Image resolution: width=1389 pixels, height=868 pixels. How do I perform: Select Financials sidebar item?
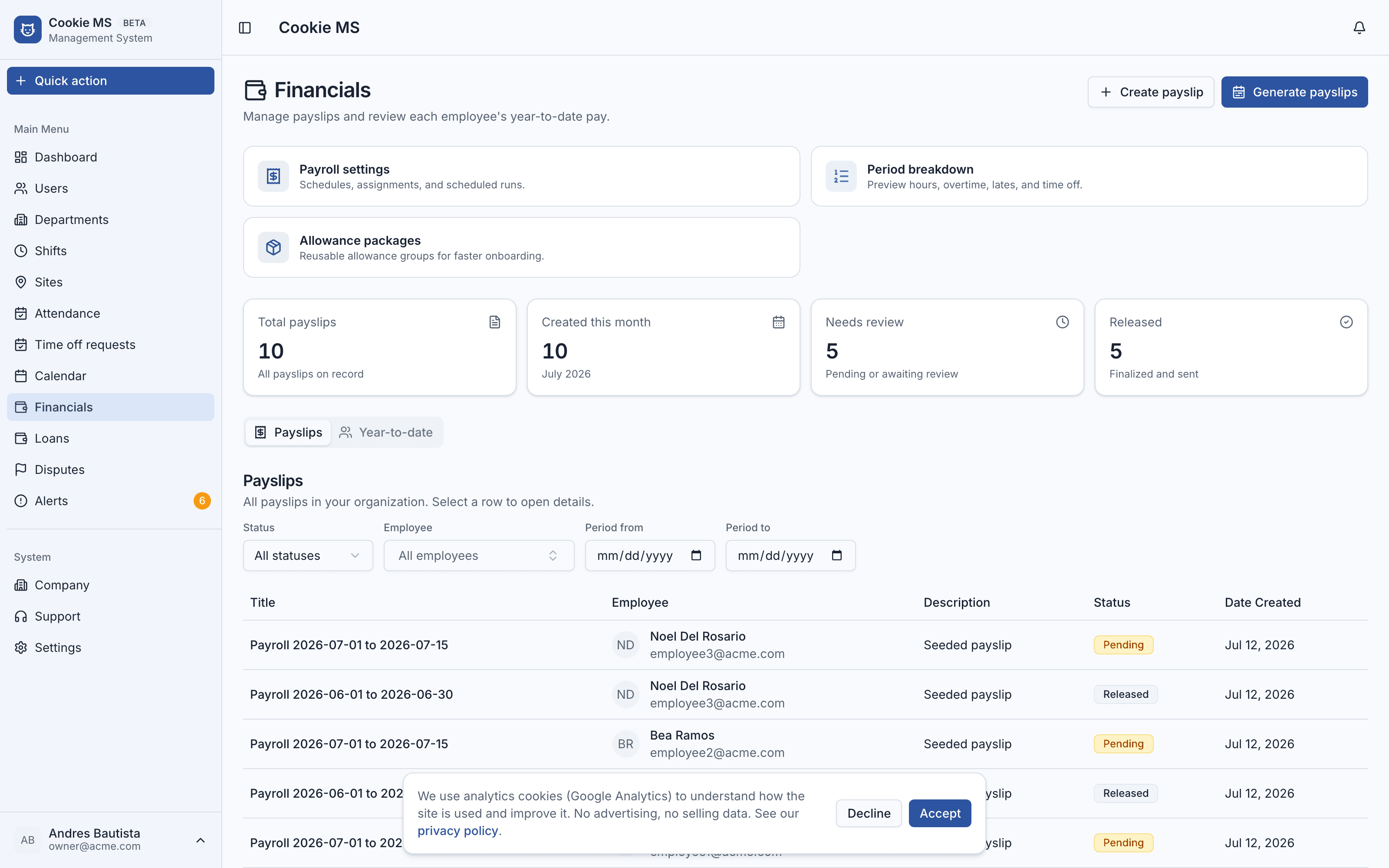coord(111,407)
